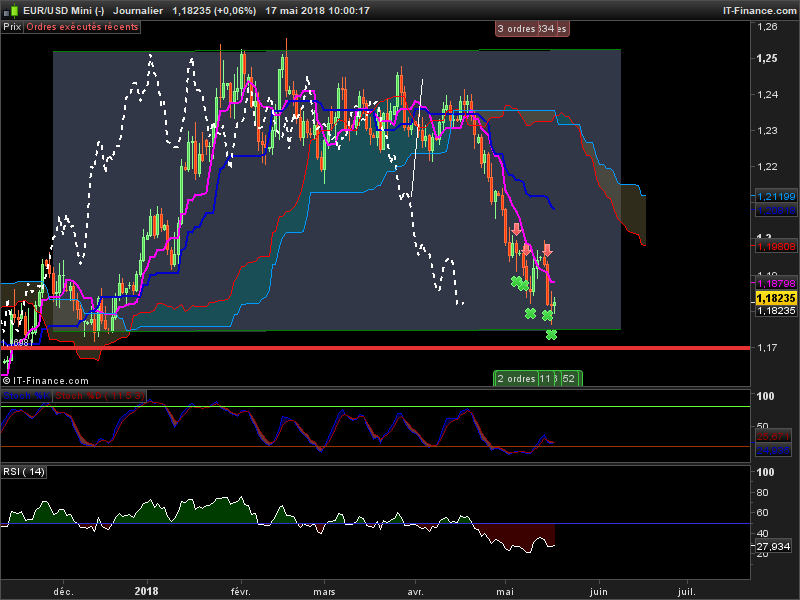The image size is (800, 600).
Task: Click the 'EUR/USD Mini (-)' instrument name
Action: (x=64, y=10)
